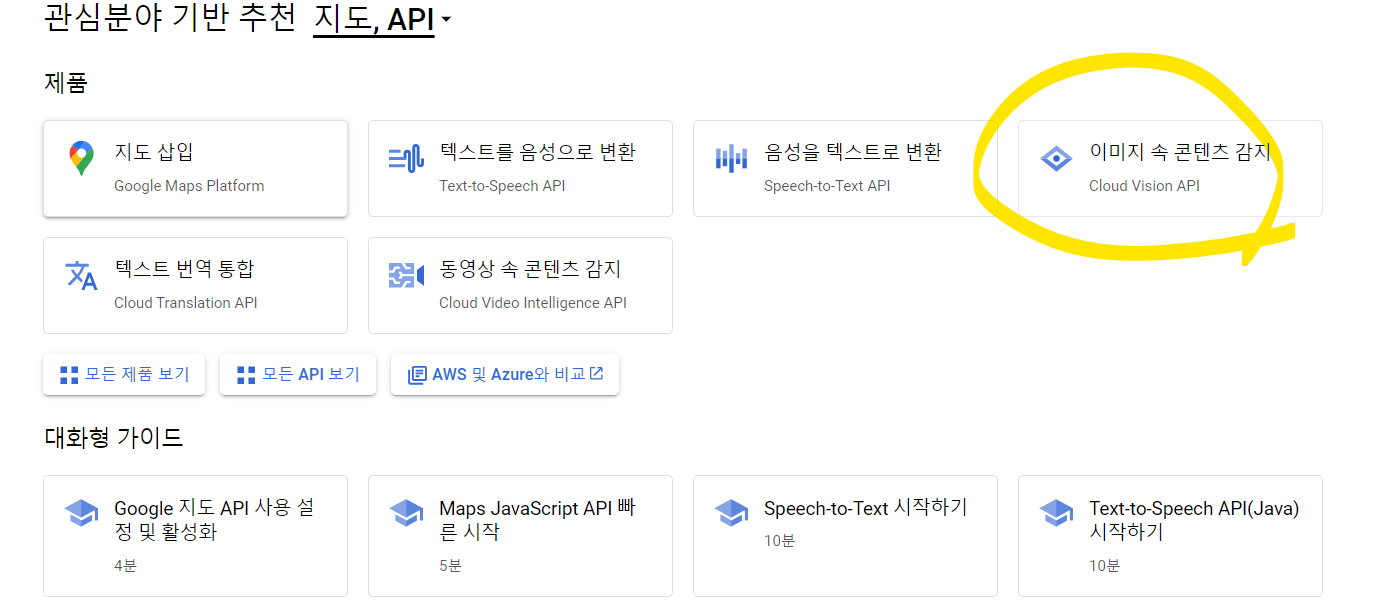
Task: Click the dropdown arrow beside 지도, API
Action: [446, 20]
